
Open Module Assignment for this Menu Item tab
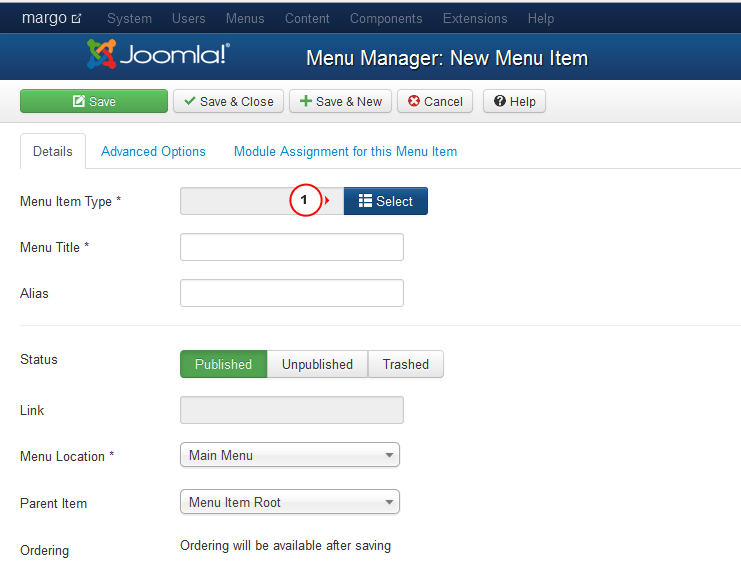point(345,151)
